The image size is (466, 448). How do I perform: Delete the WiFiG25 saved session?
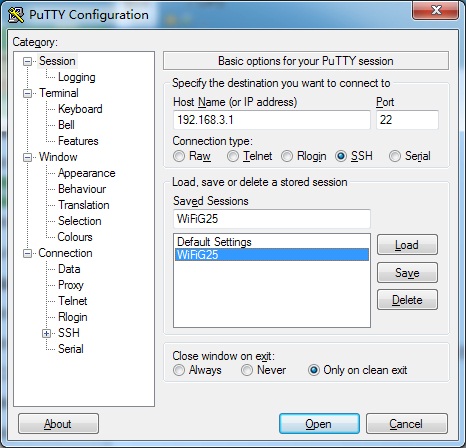(407, 300)
